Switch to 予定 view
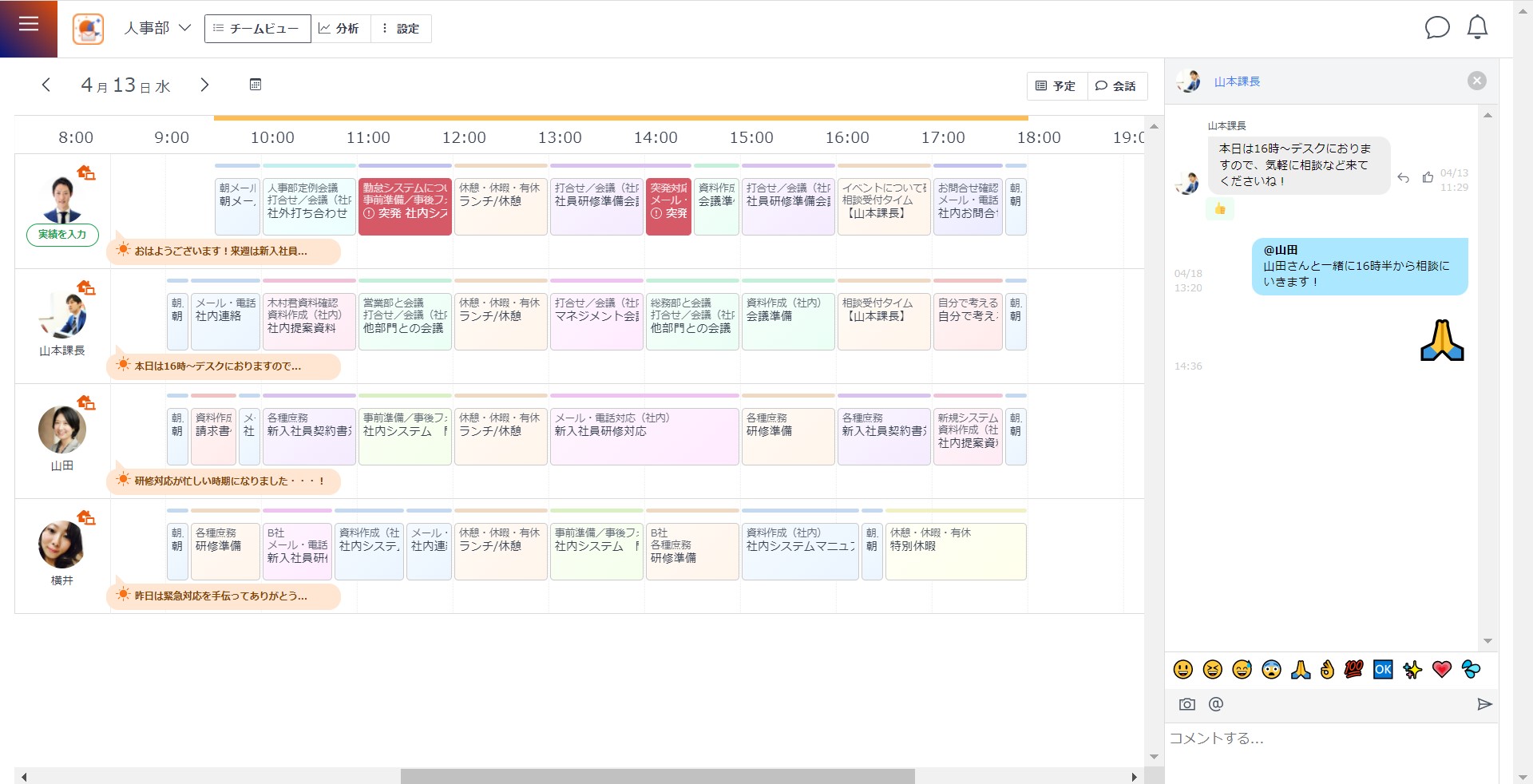Image resolution: width=1533 pixels, height=784 pixels. (1056, 86)
